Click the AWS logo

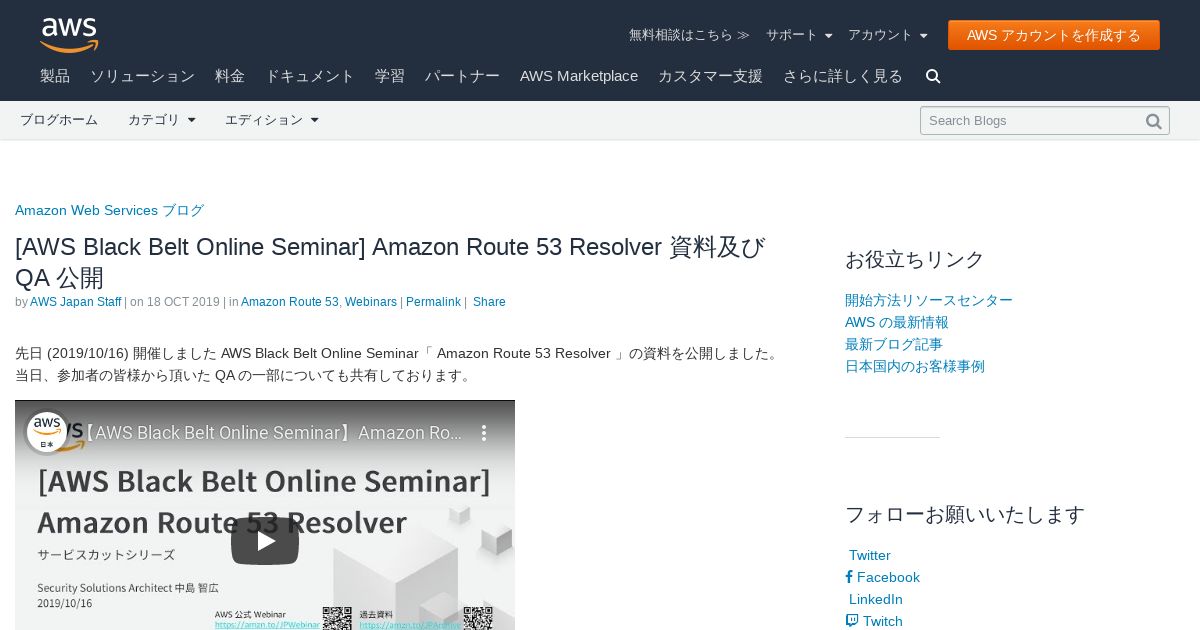click(69, 35)
